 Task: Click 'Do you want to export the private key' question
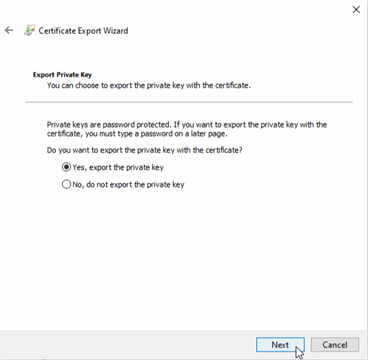(144, 150)
